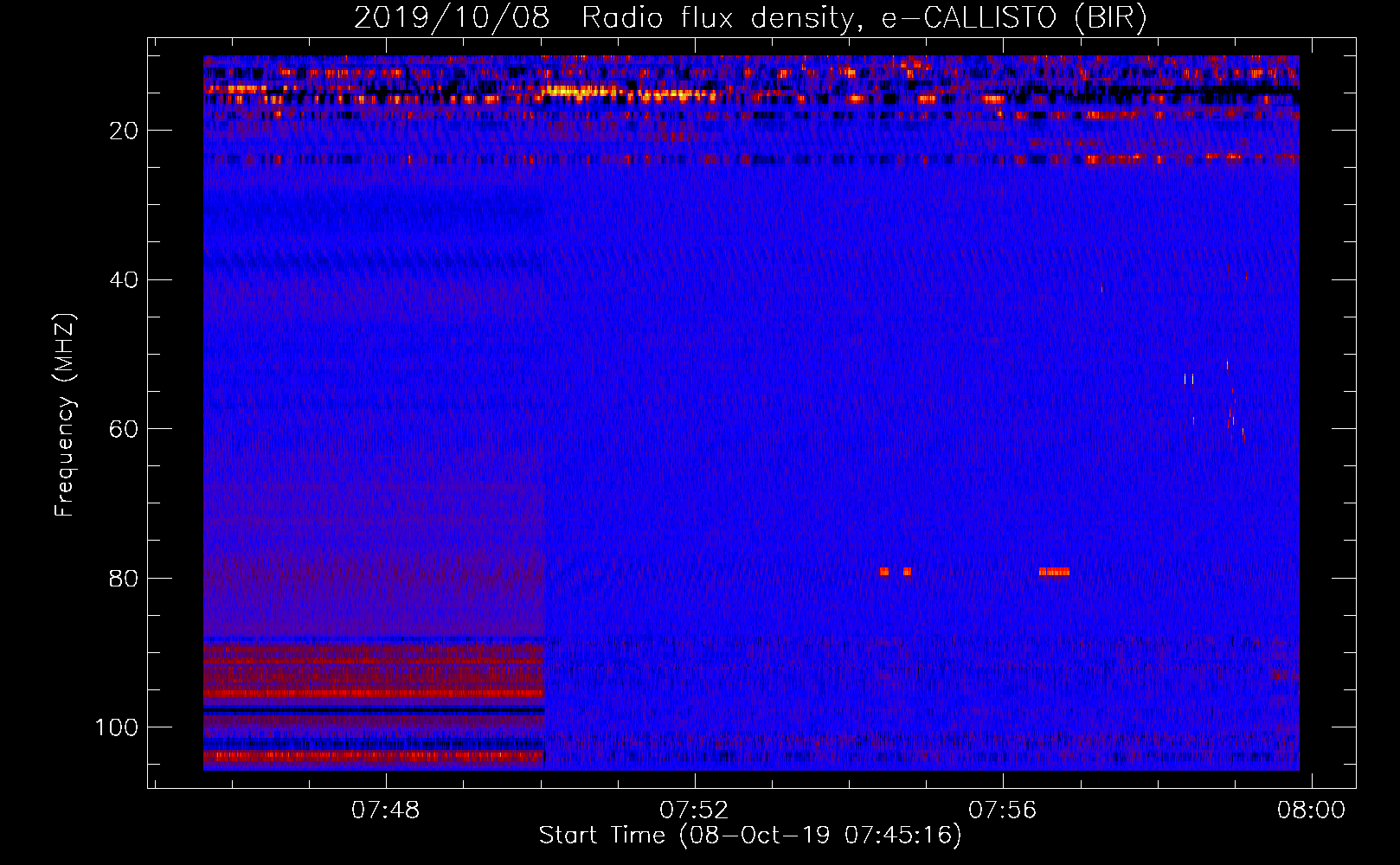The height and width of the screenshot is (865, 1400).
Task: Click the bright yellow emission band near 15 MHz
Action: pos(627,92)
